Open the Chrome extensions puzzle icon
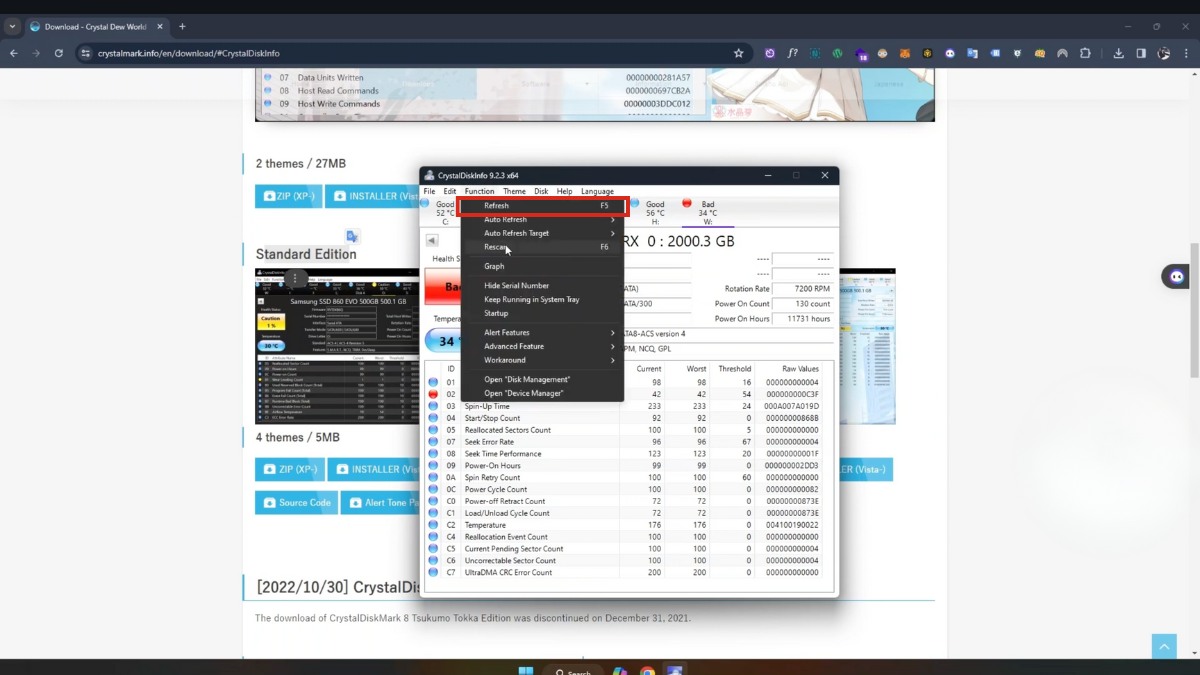This screenshot has height=675, width=1200. click(x=1085, y=53)
